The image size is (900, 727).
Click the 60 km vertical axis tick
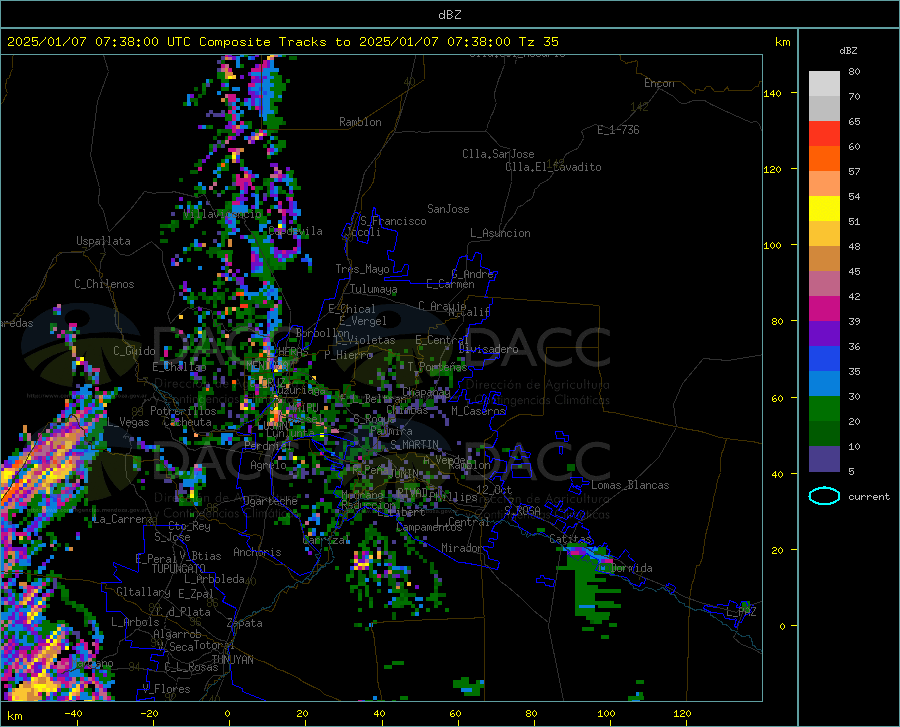pos(777,398)
